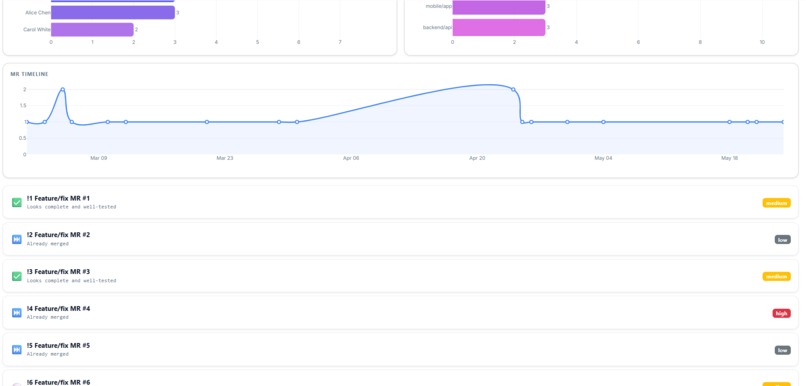
Task: Open the '!6 Feature/fix MR #6' title
Action: 58,382
